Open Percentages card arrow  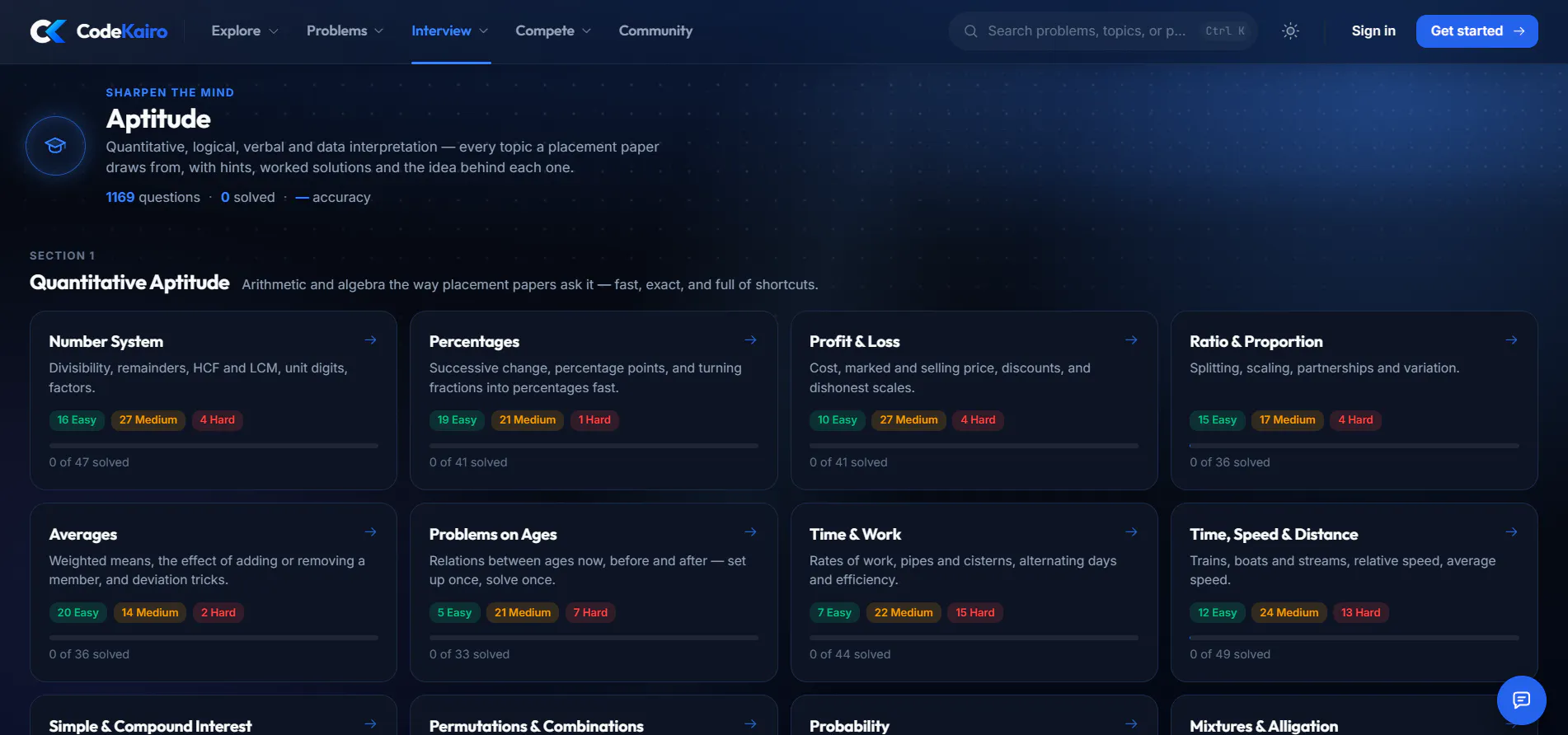(x=751, y=340)
